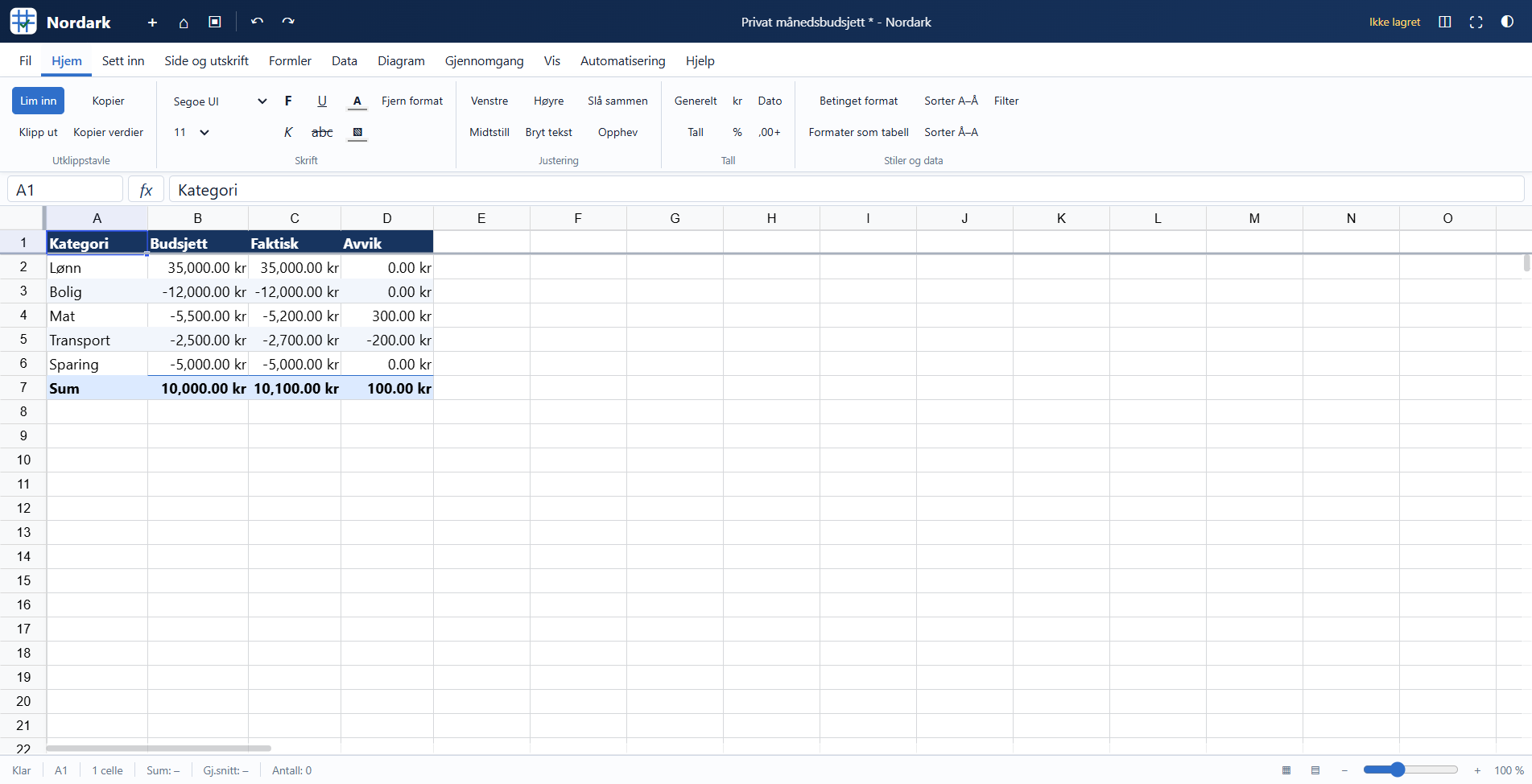The width and height of the screenshot is (1532, 784).
Task: Enter fullscreen mode icon
Action: coord(1476,22)
